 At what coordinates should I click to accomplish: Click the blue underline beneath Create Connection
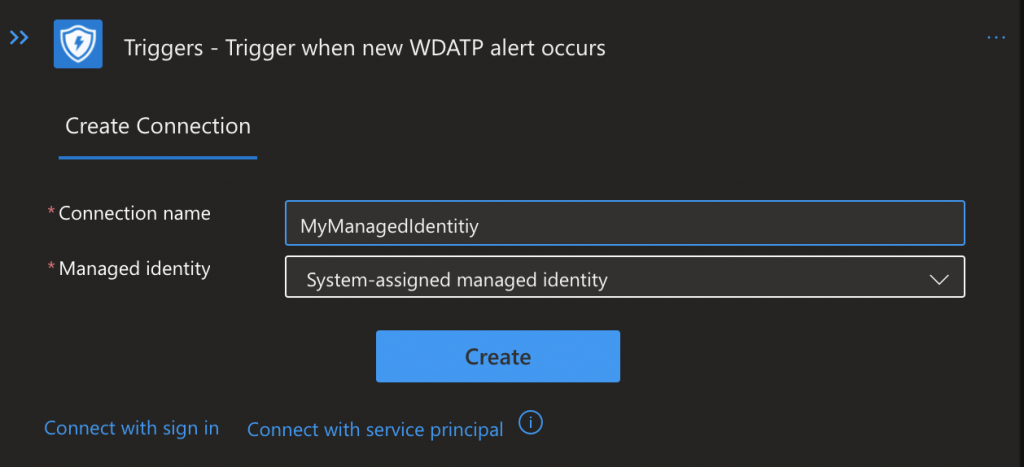tap(158, 157)
